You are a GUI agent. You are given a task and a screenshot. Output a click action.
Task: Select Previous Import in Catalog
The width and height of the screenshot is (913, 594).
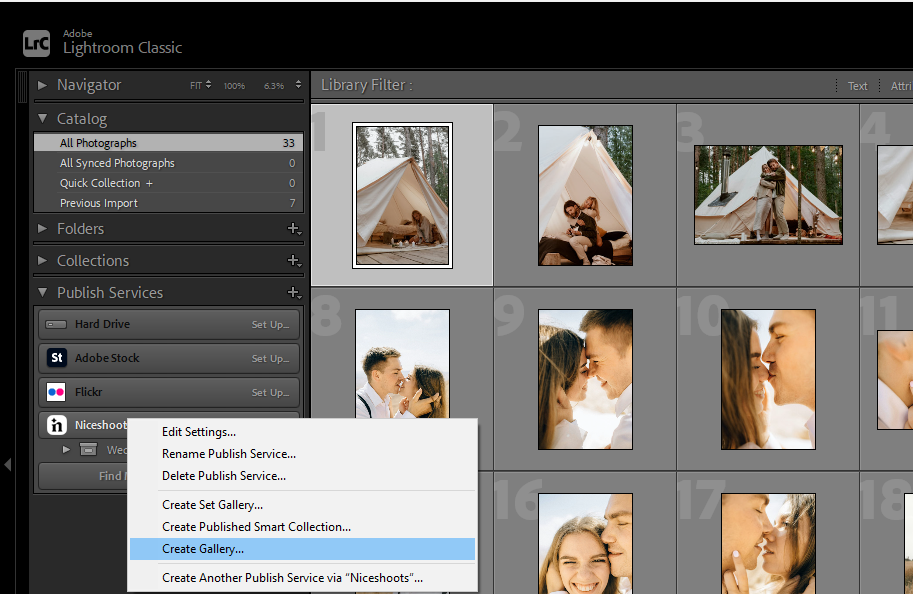point(169,203)
